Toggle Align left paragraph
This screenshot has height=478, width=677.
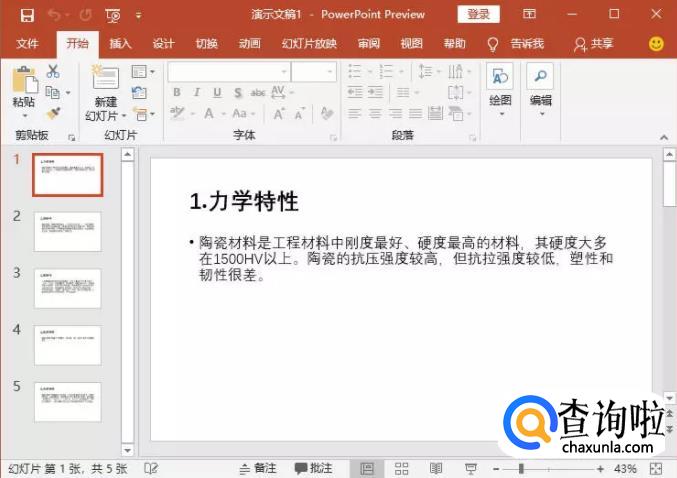354,114
